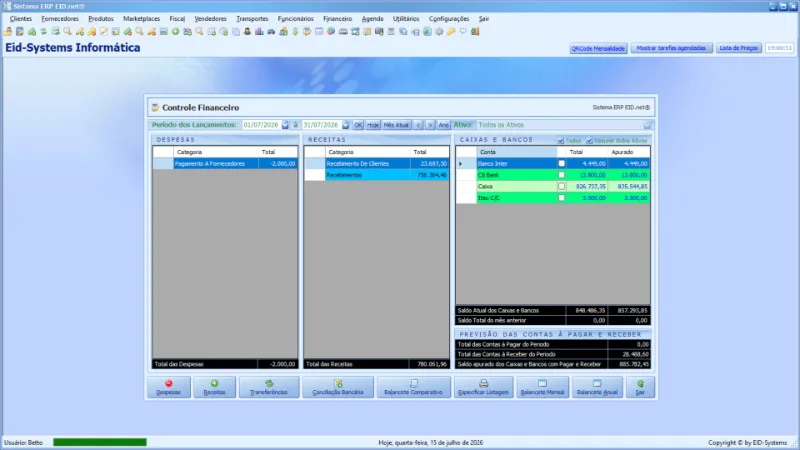This screenshot has width=800, height=450.
Task: Click the Hoje button
Action: pyautogui.click(x=373, y=125)
